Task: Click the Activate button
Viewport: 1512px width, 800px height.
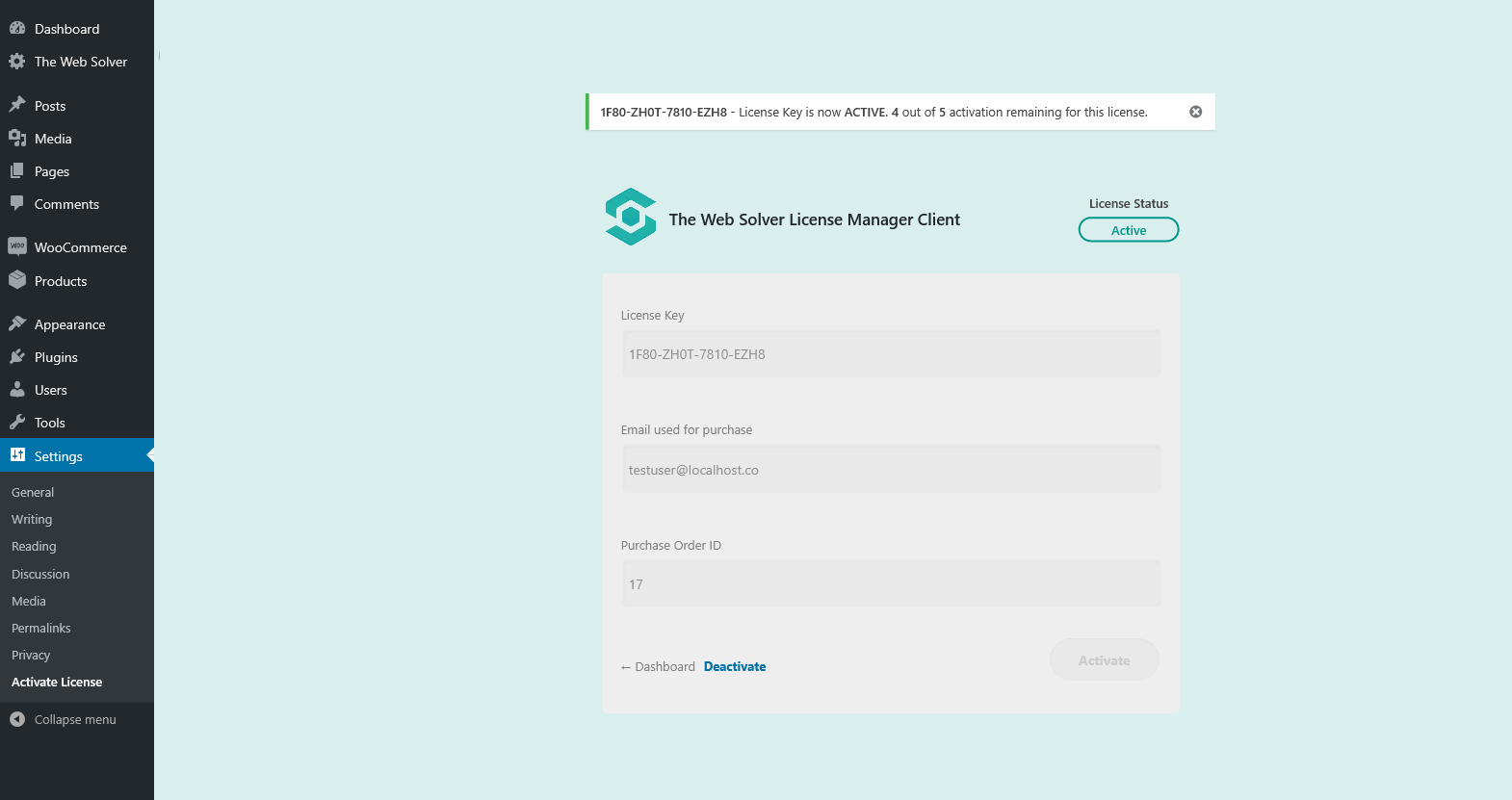Action: click(1105, 660)
